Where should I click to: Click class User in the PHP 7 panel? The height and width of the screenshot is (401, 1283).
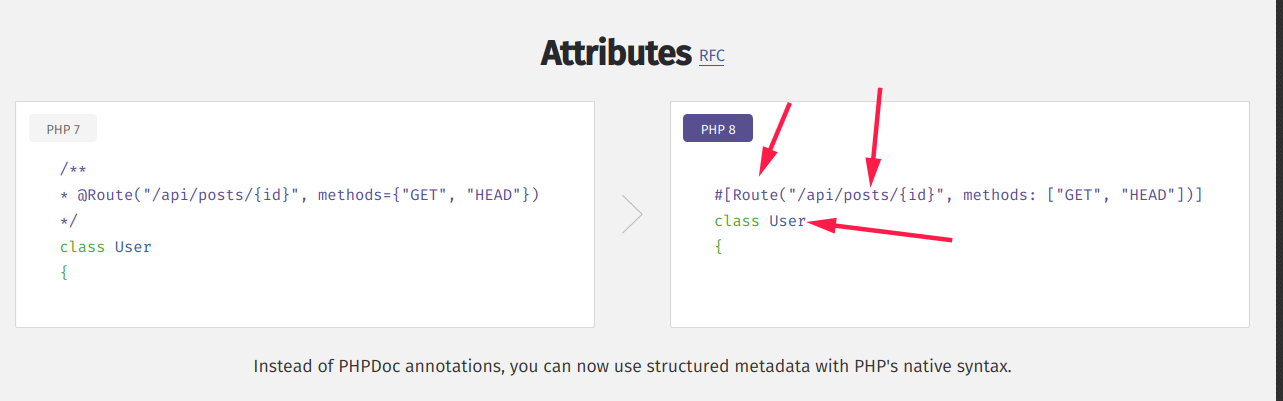[x=105, y=246]
